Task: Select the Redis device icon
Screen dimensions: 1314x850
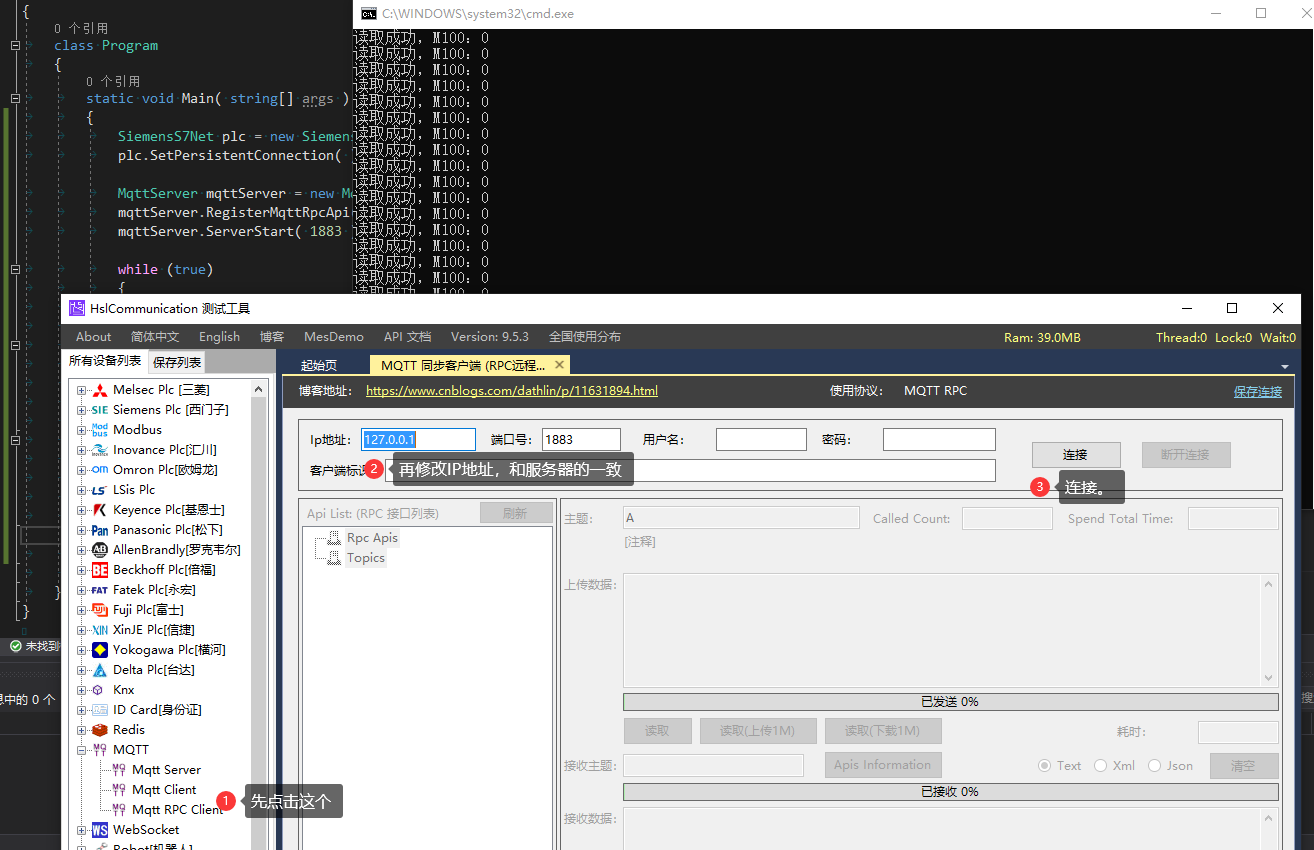Action: tap(99, 729)
